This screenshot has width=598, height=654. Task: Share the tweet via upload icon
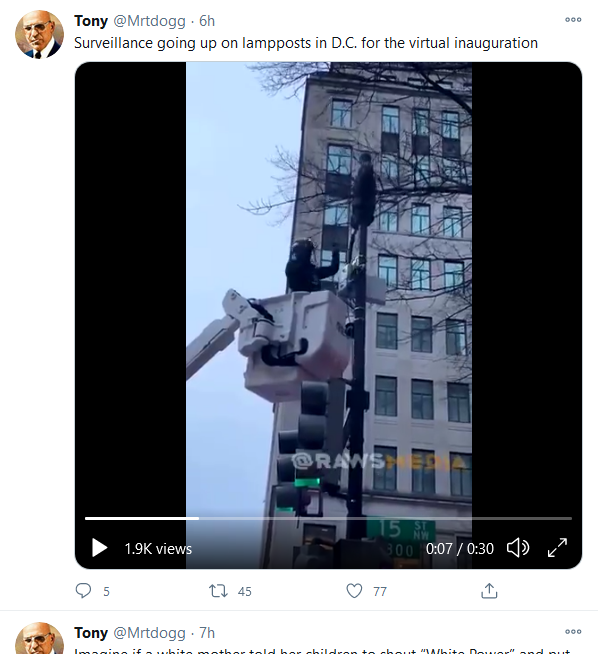click(489, 591)
